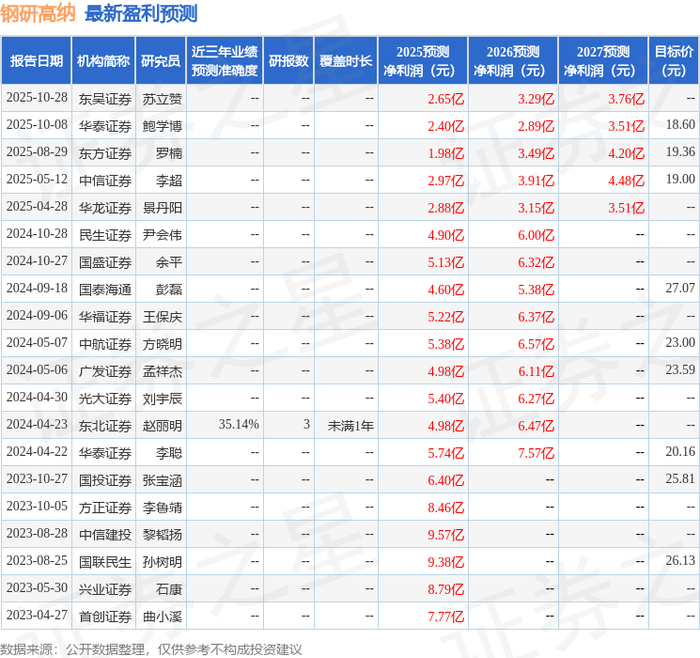The image size is (700, 658).
Task: Click the 4.48亿 forecast value
Action: pos(626,180)
